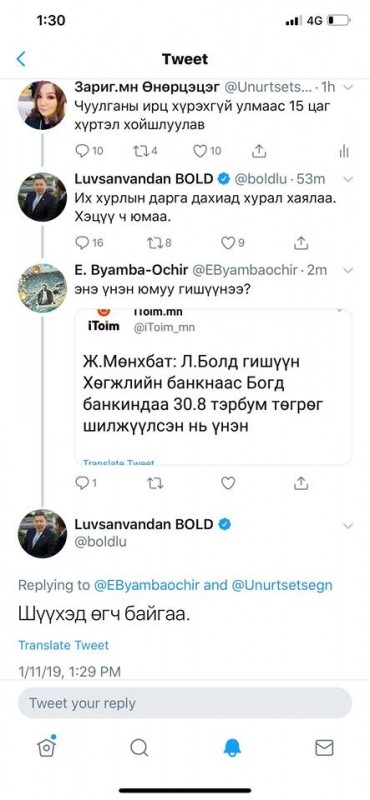
Task: Go back with the blue back arrow
Action: coord(21,59)
